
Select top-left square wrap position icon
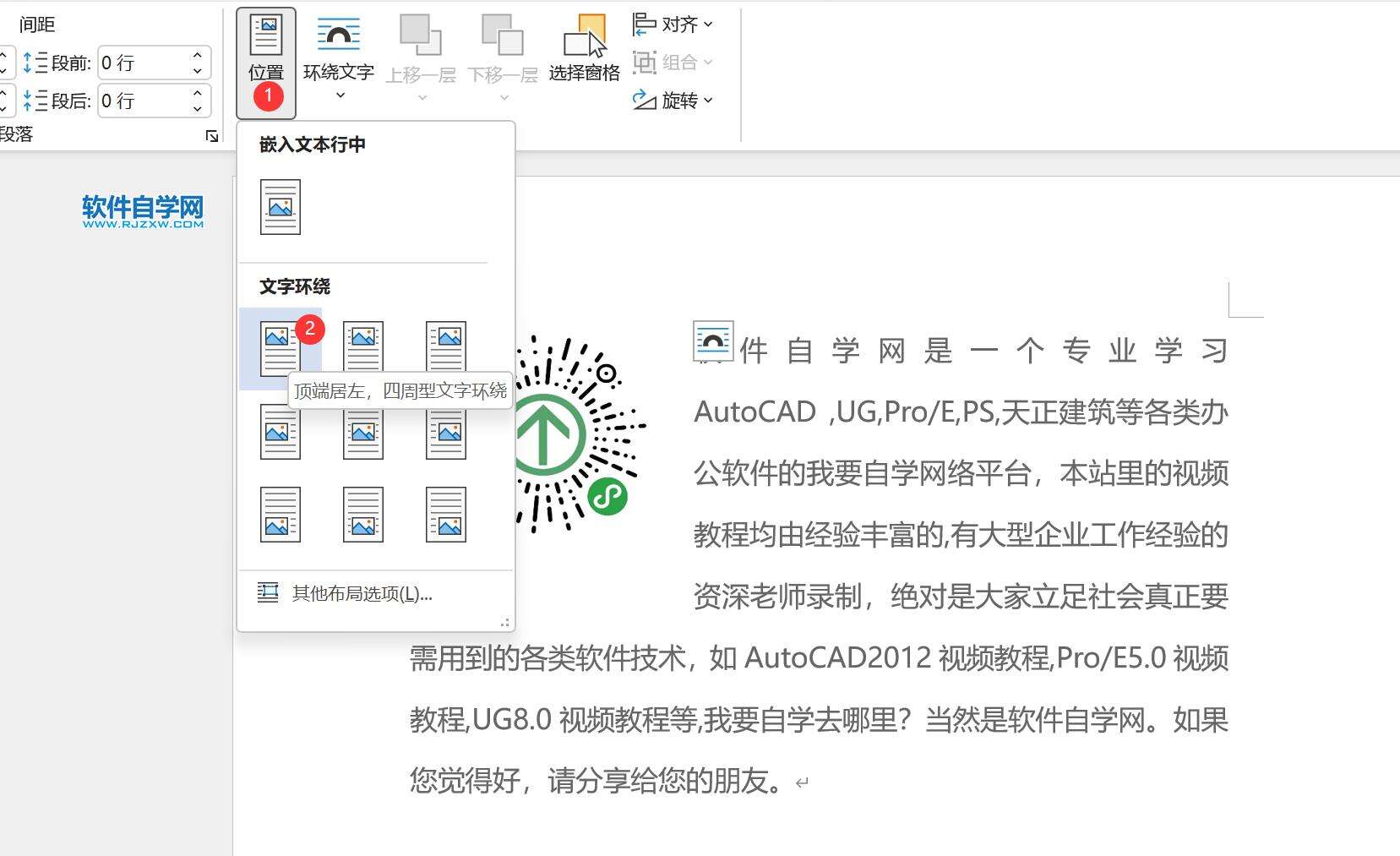tap(281, 348)
